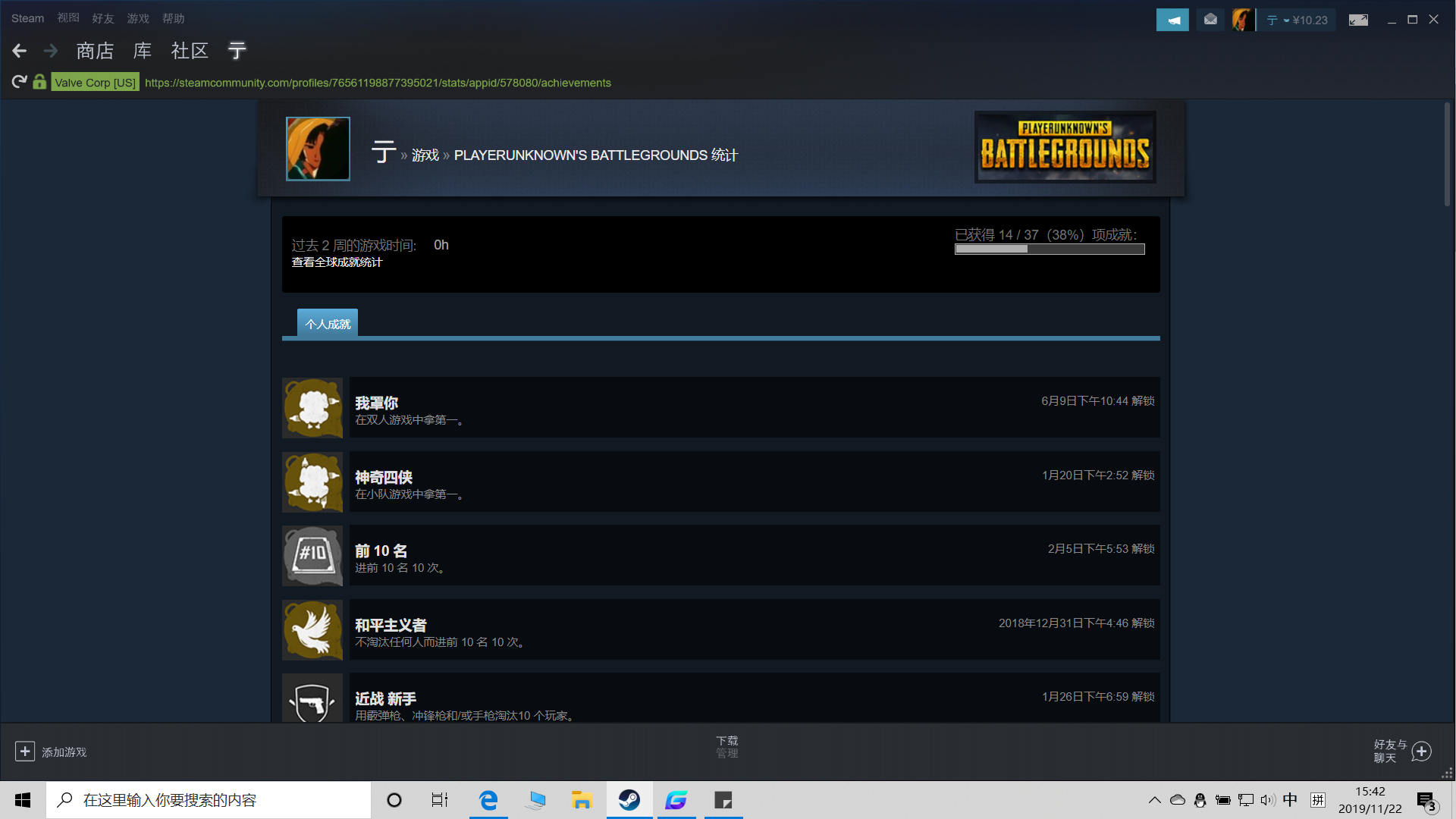
Task: Click the small user avatar in title bar
Action: click(x=1242, y=20)
